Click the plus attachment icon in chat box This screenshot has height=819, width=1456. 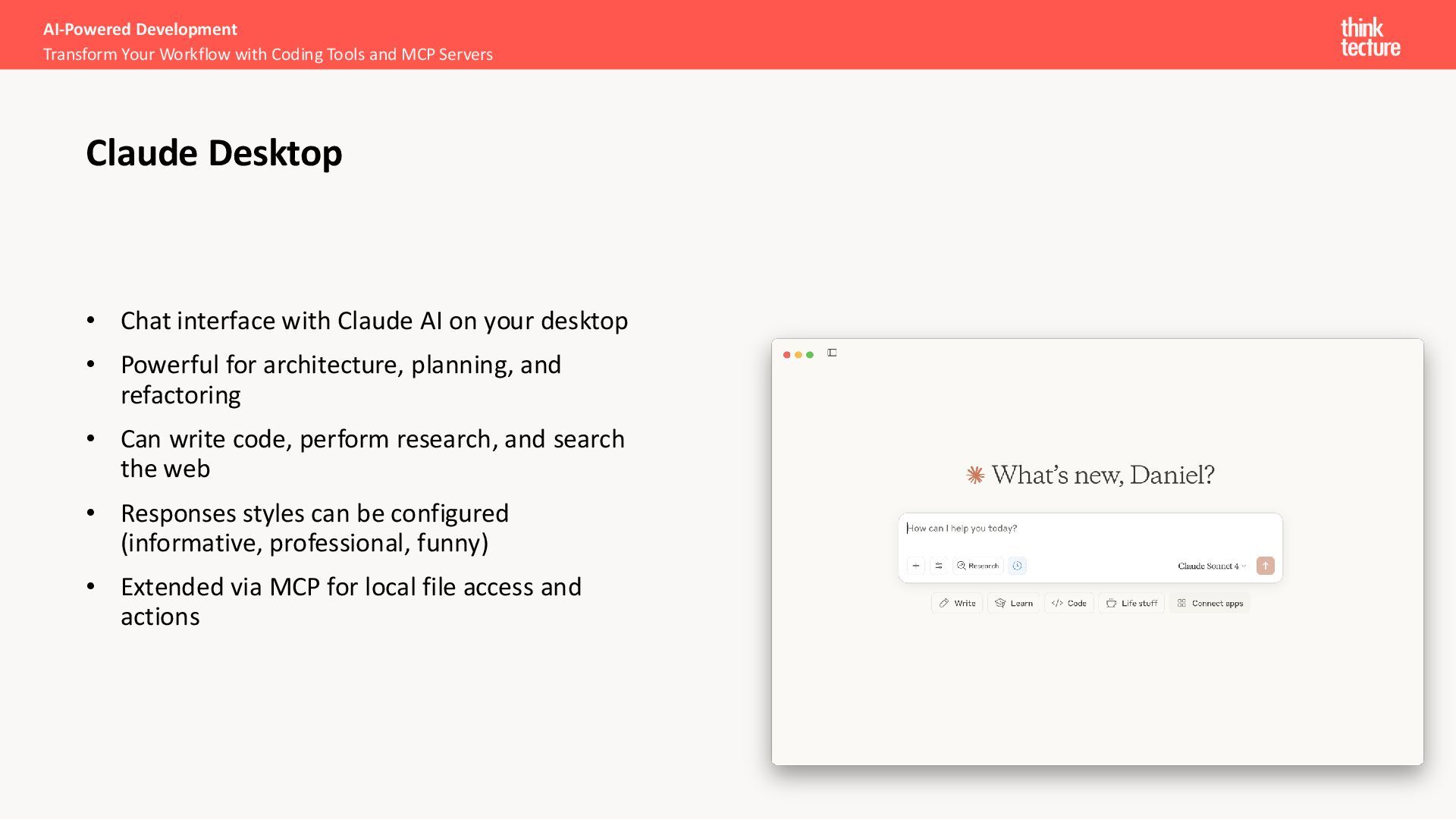pos(916,566)
